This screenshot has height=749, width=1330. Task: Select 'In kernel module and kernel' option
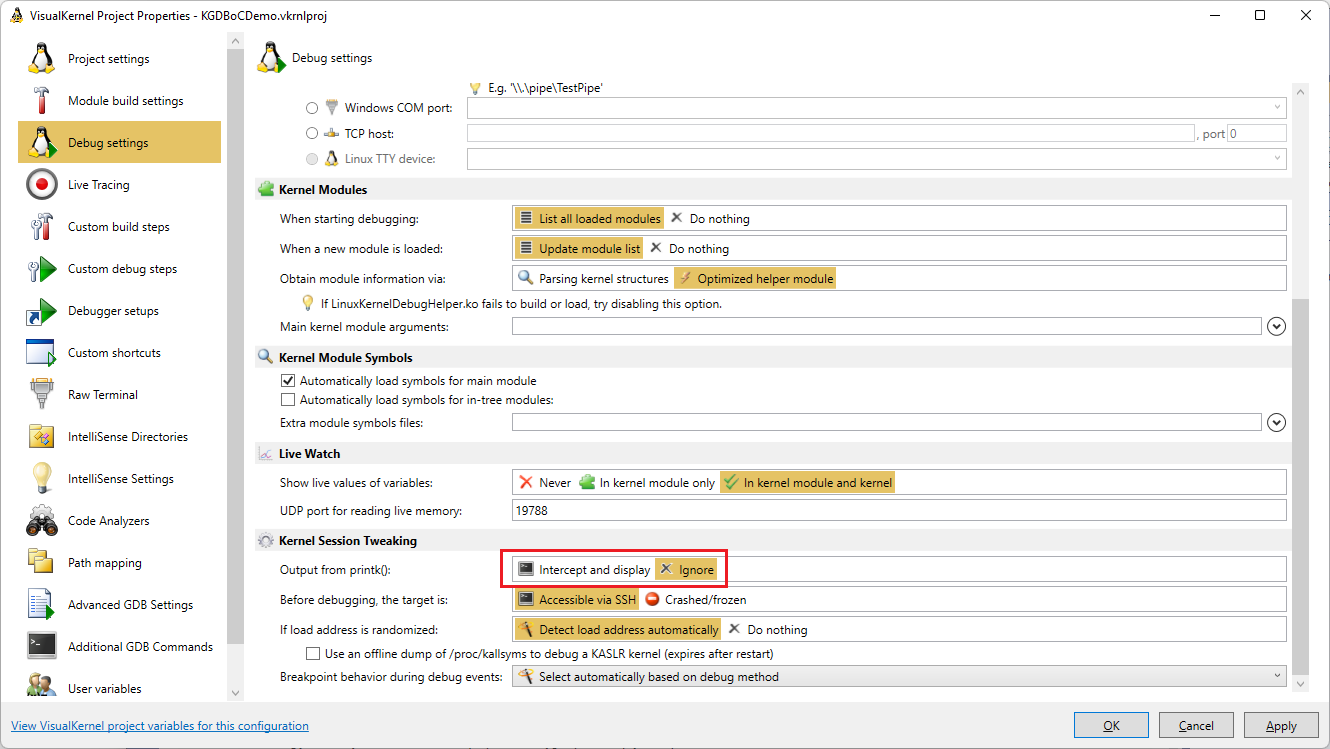coord(807,482)
